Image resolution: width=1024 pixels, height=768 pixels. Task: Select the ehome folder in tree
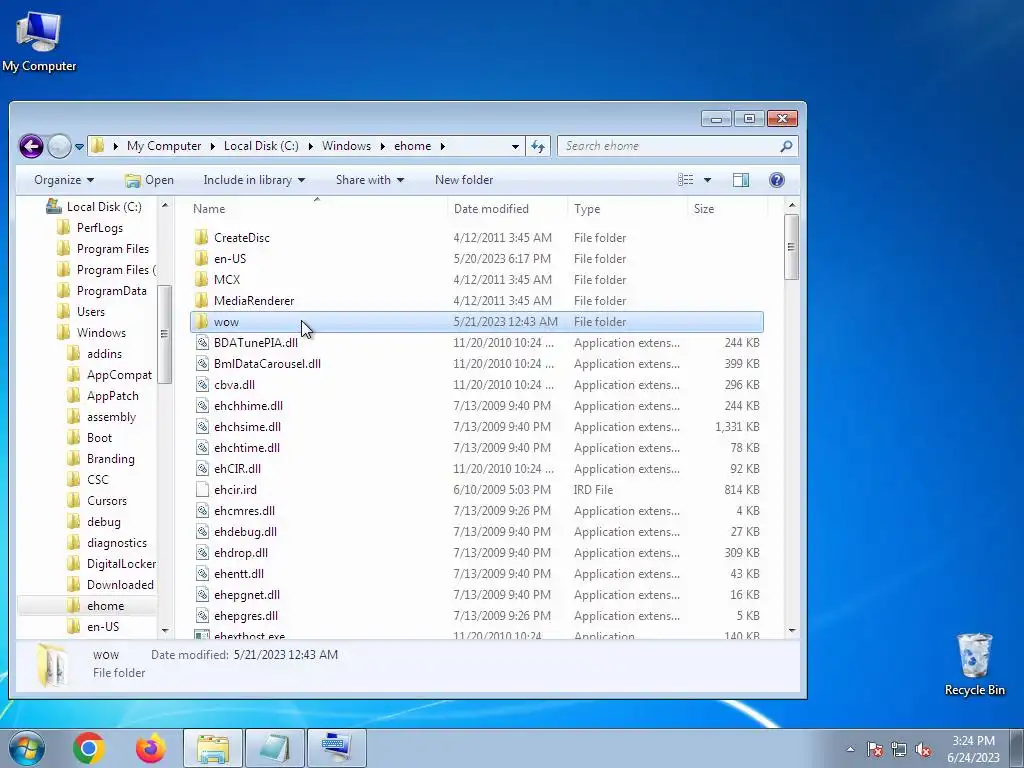[x=105, y=605]
